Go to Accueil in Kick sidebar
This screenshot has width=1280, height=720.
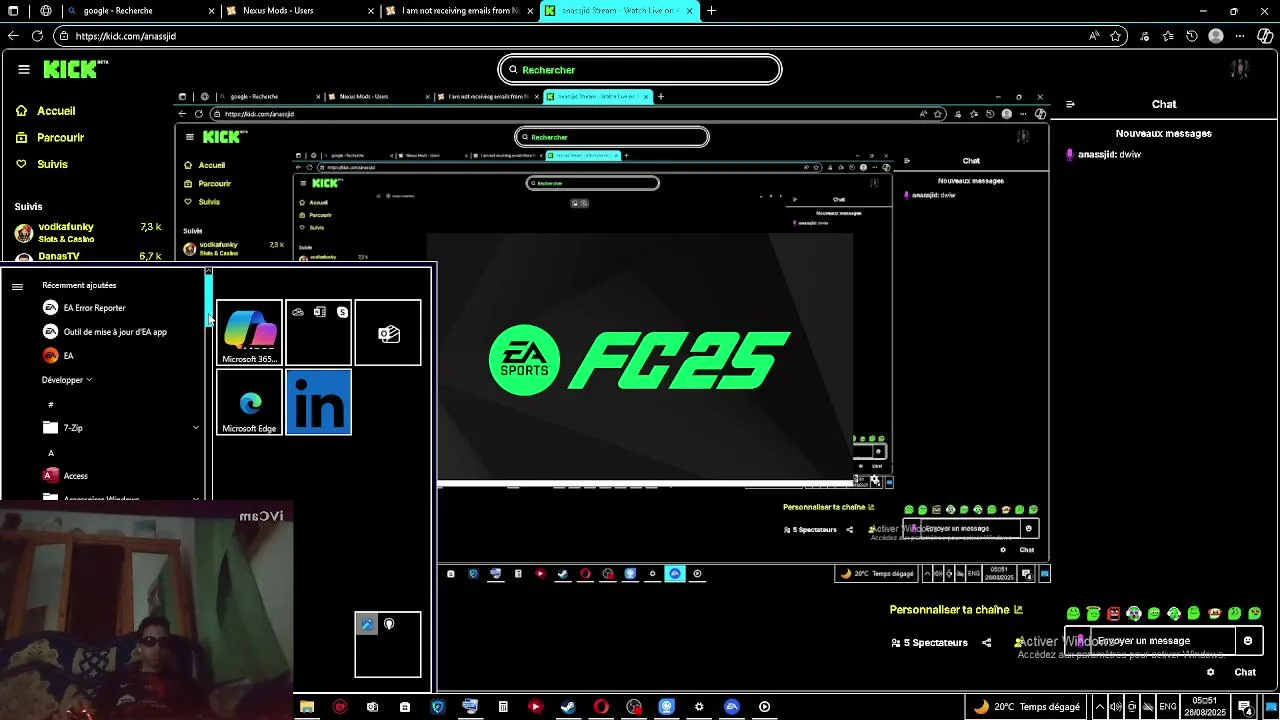(46, 111)
